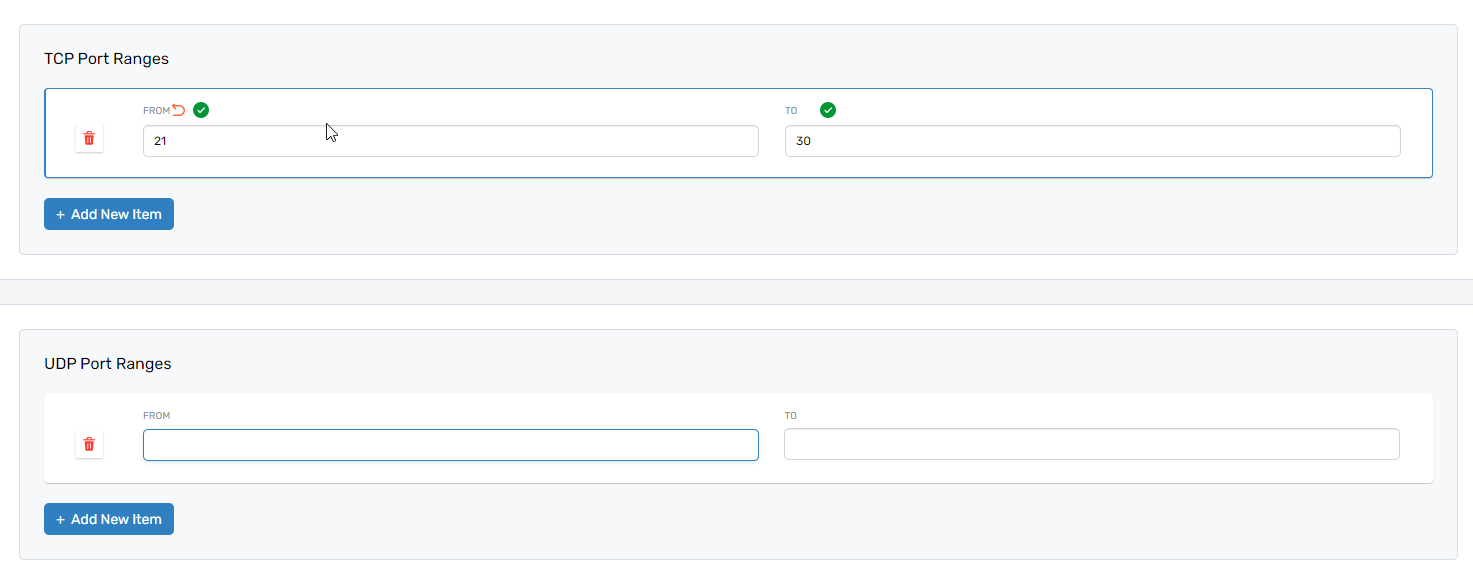Click the orange undo arrow beside FROM
The height and width of the screenshot is (576, 1473).
pyautogui.click(x=179, y=110)
